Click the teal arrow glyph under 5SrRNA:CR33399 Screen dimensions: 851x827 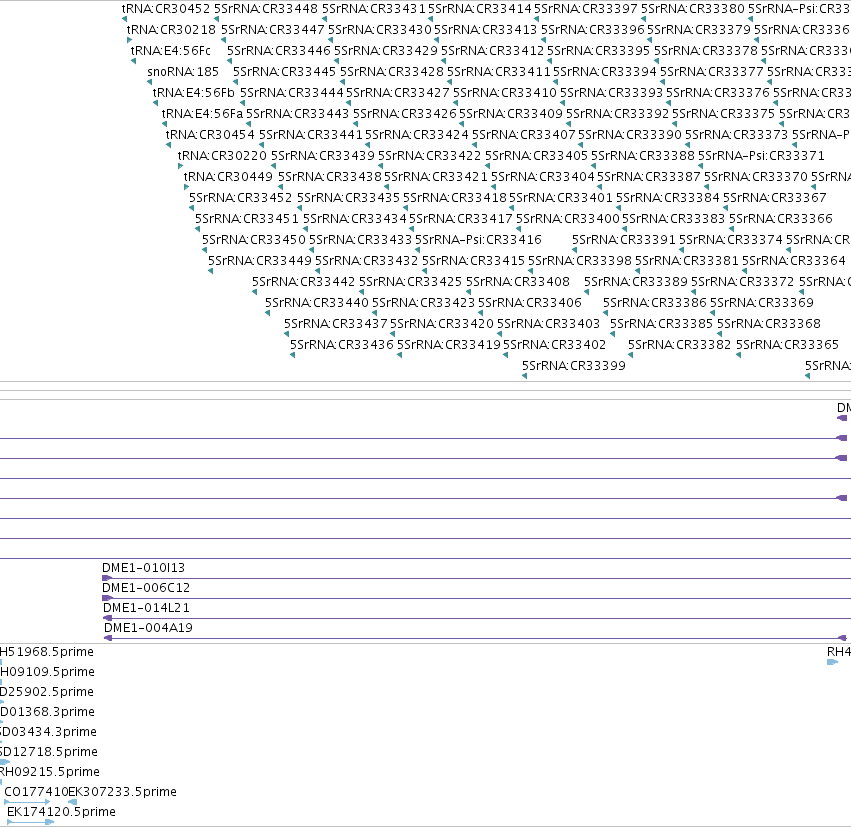coord(524,376)
